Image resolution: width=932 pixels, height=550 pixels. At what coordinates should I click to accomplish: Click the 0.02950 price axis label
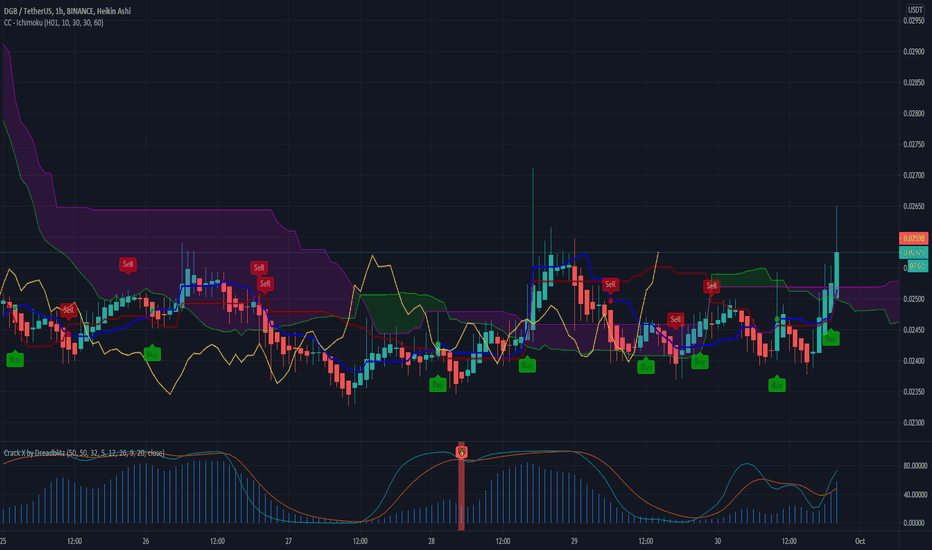914,21
